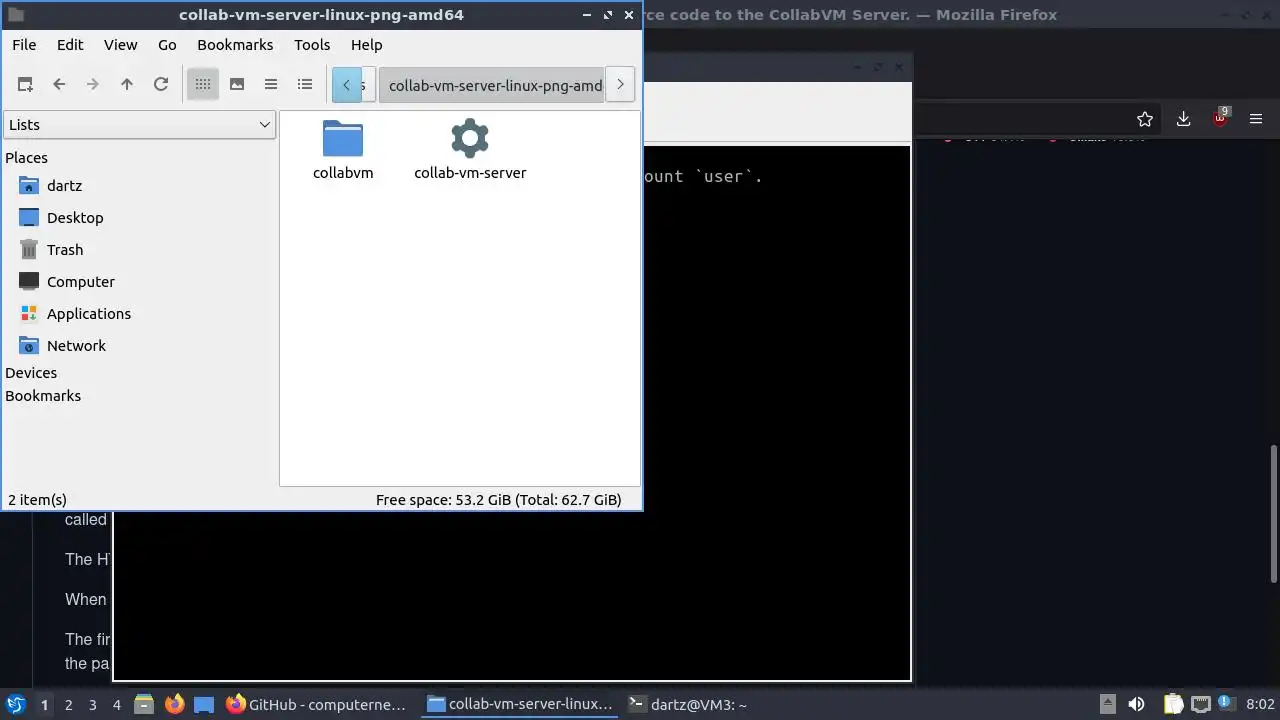The width and height of the screenshot is (1280, 720).
Task: Open the Bookmarks menu
Action: (x=235, y=45)
